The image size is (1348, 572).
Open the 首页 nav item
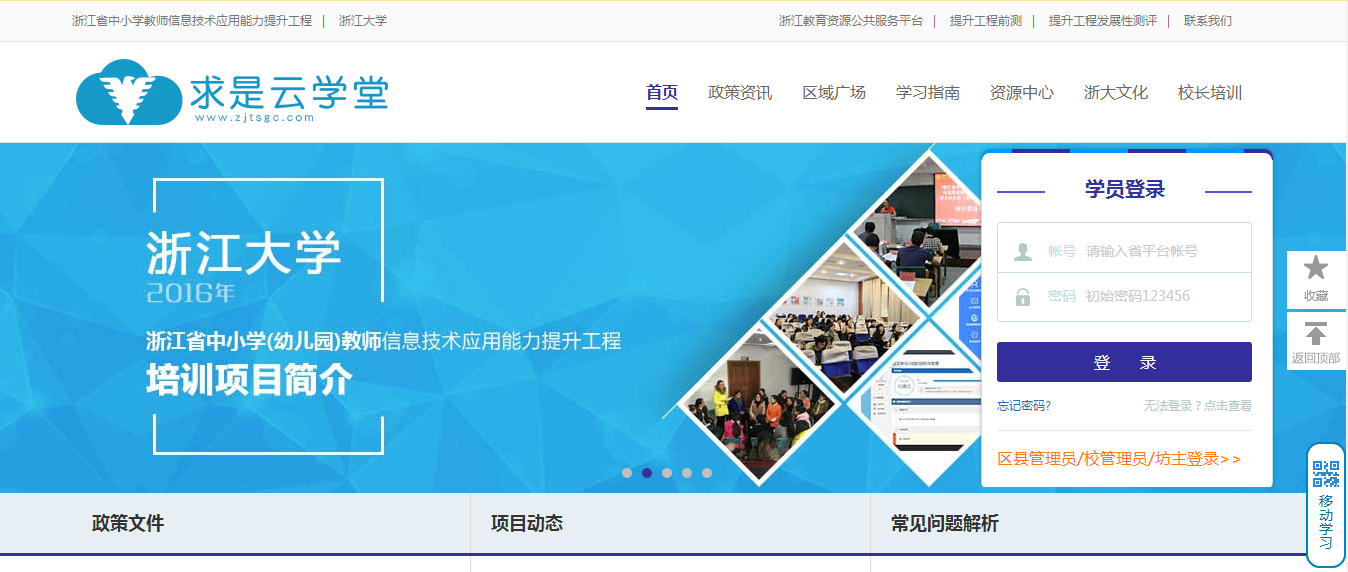(662, 93)
